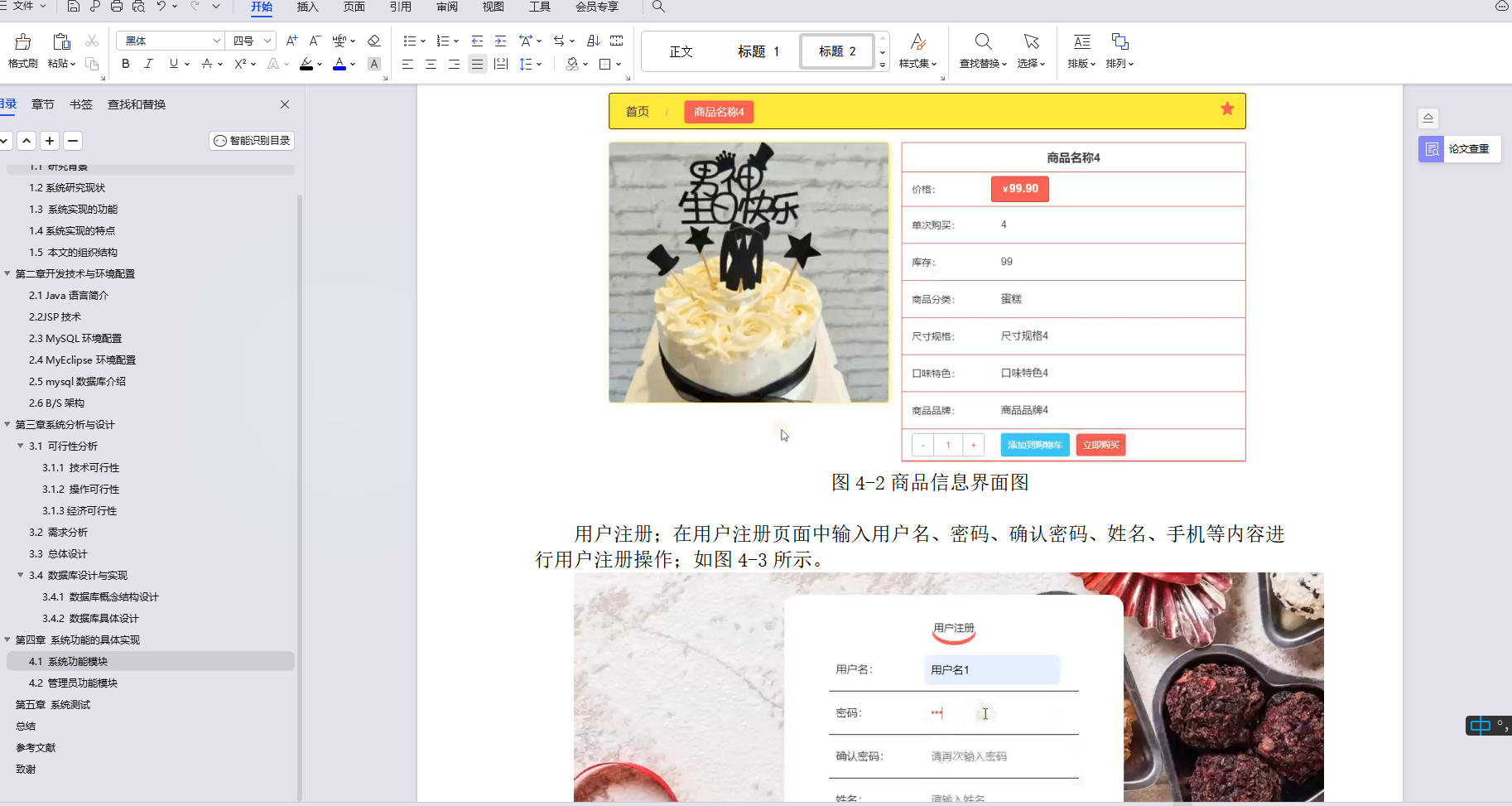The image size is (1512, 806).
Task: Open the line spacing dropdown arrow
Action: point(539,64)
